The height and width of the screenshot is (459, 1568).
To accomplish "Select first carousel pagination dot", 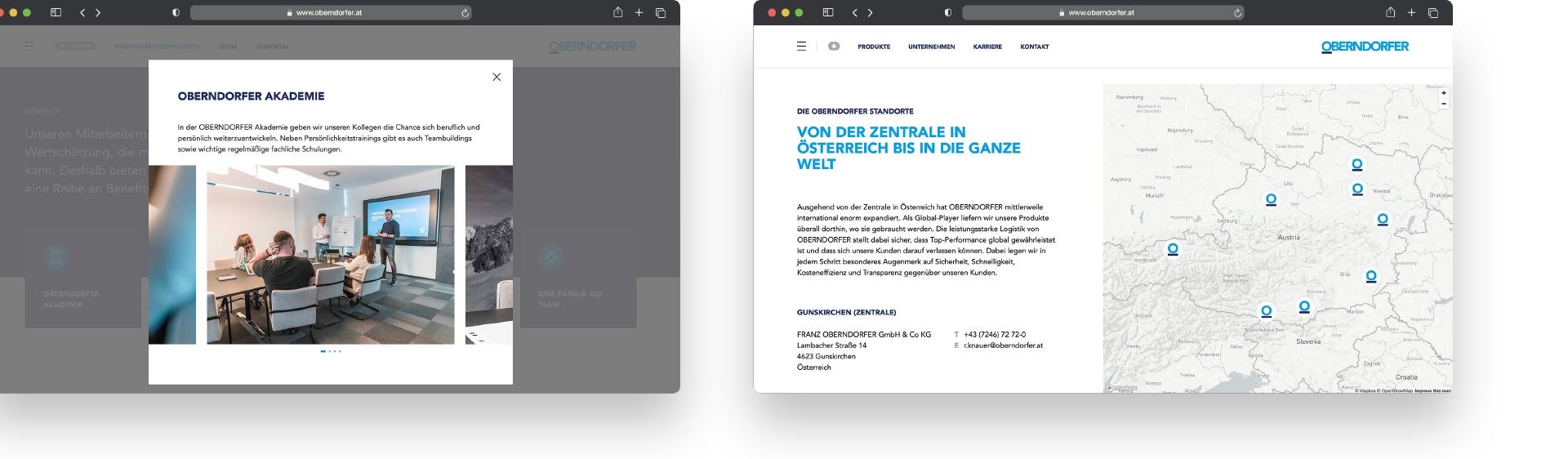I will [323, 351].
